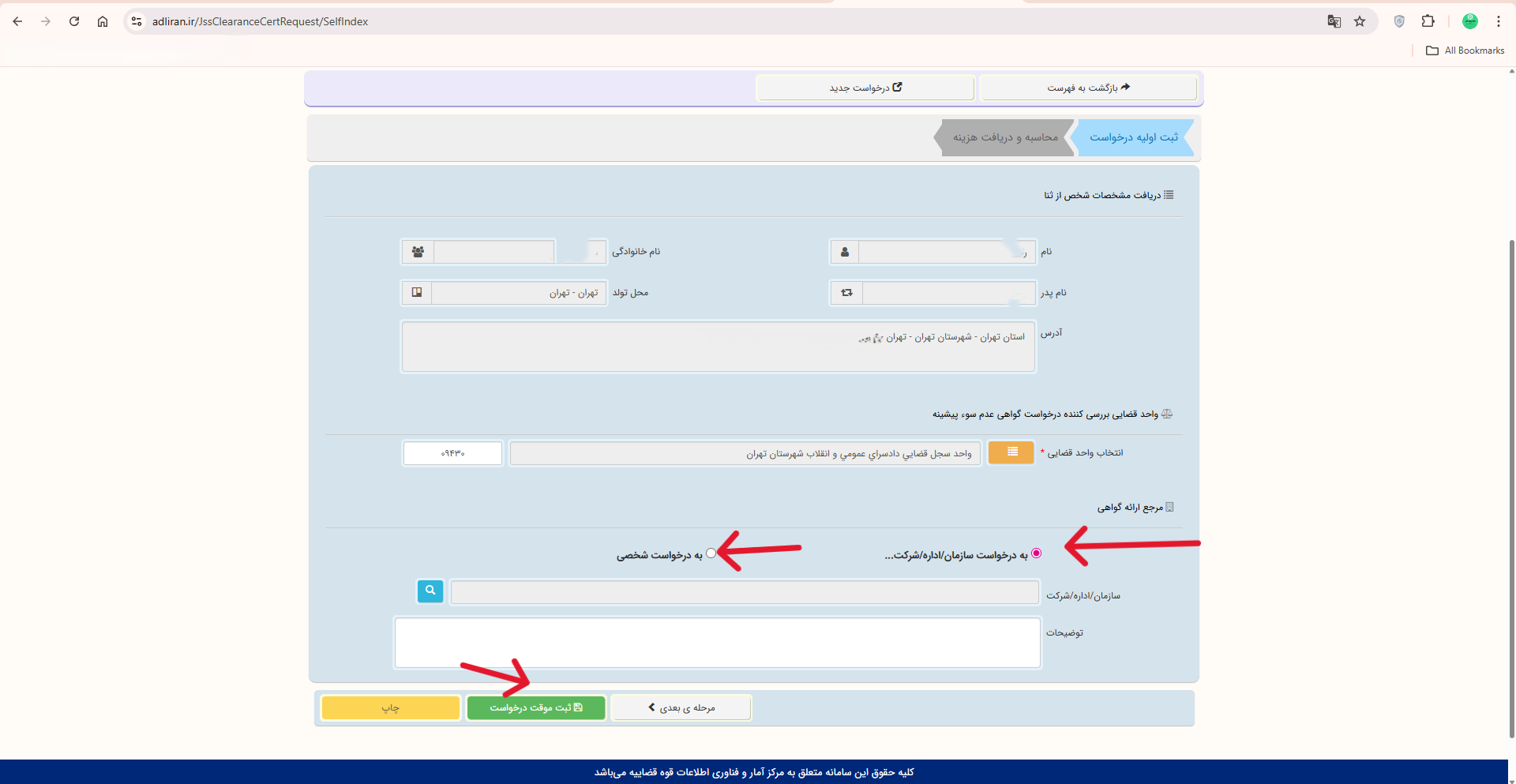Click the next step button
This screenshot has width=1516, height=784.
tap(681, 707)
